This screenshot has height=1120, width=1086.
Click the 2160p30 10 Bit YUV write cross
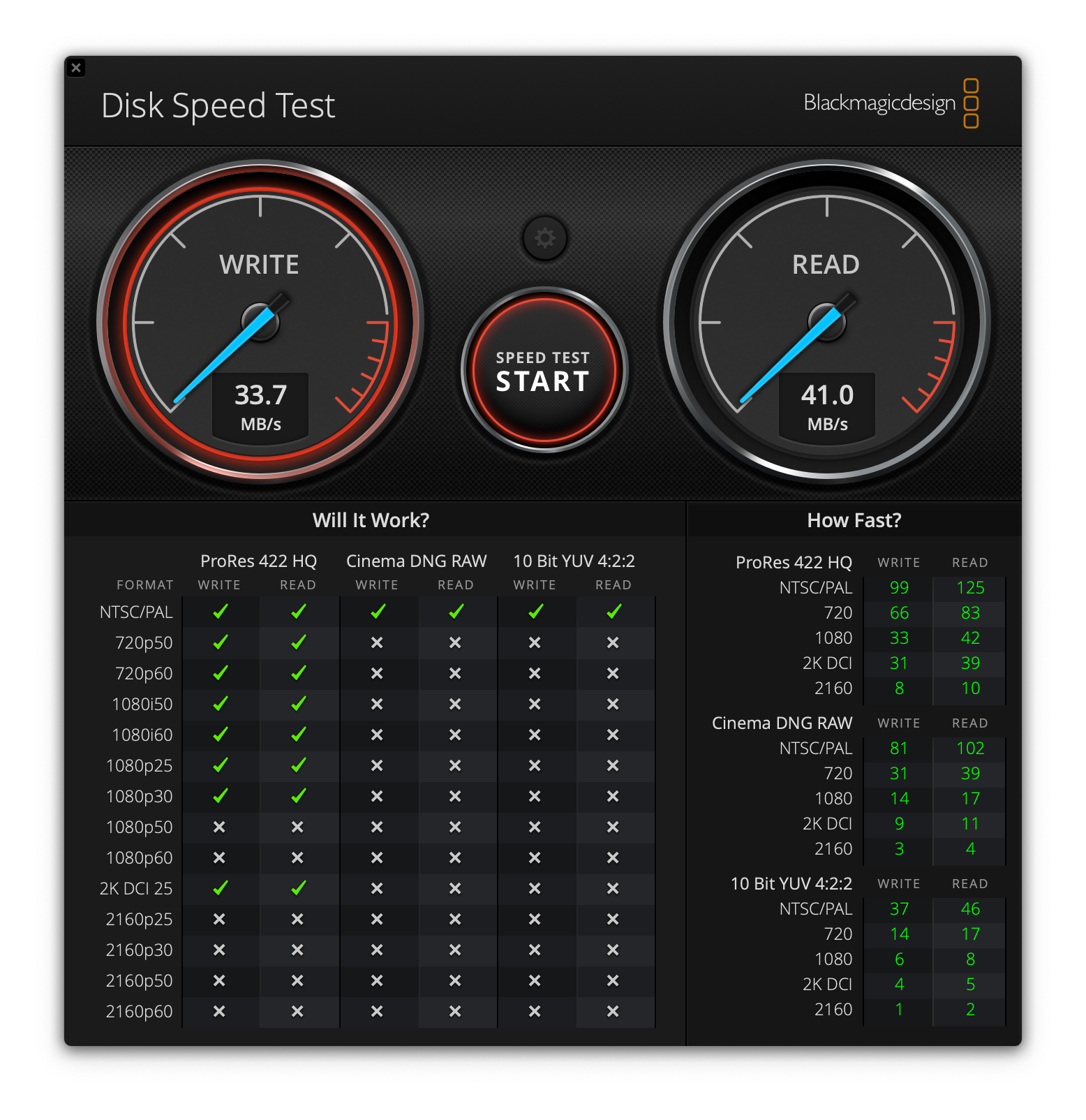tap(535, 950)
